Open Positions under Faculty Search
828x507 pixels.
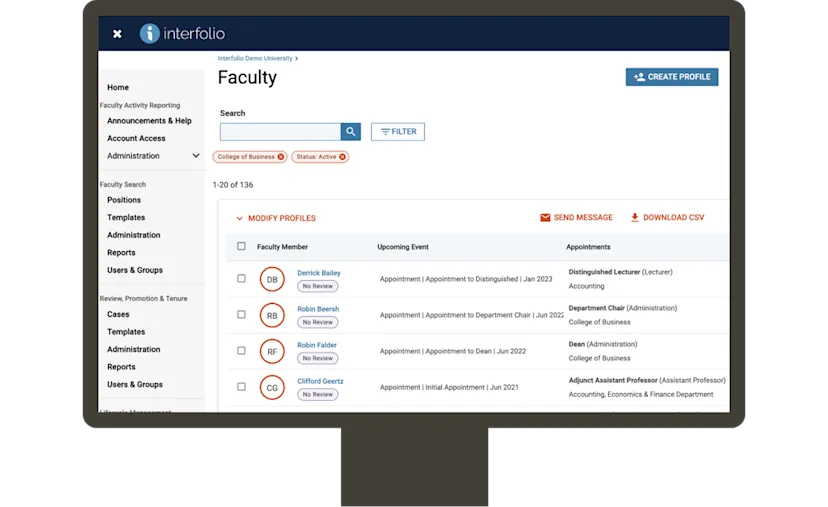pyautogui.click(x=124, y=200)
